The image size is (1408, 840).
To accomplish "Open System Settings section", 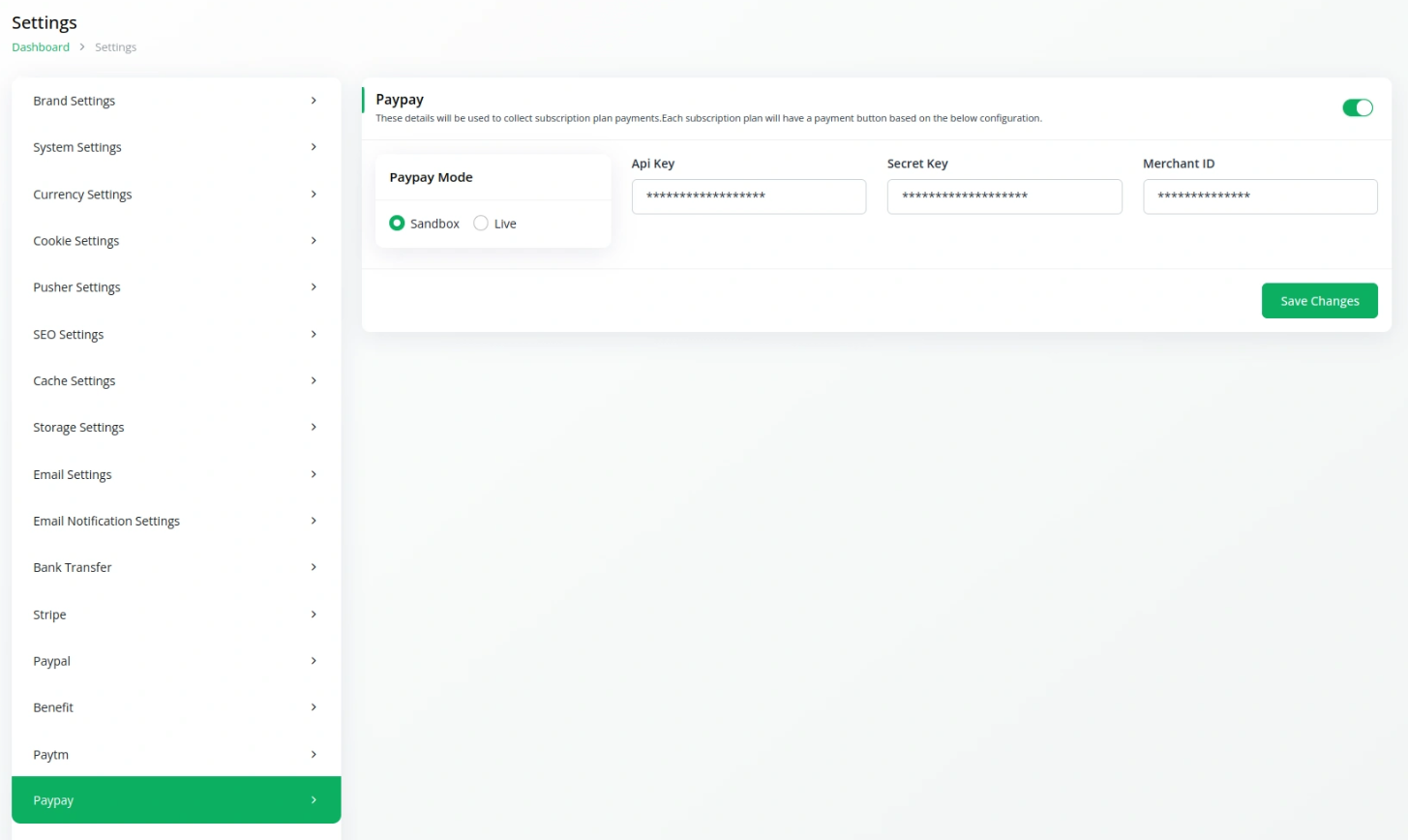I will (176, 147).
